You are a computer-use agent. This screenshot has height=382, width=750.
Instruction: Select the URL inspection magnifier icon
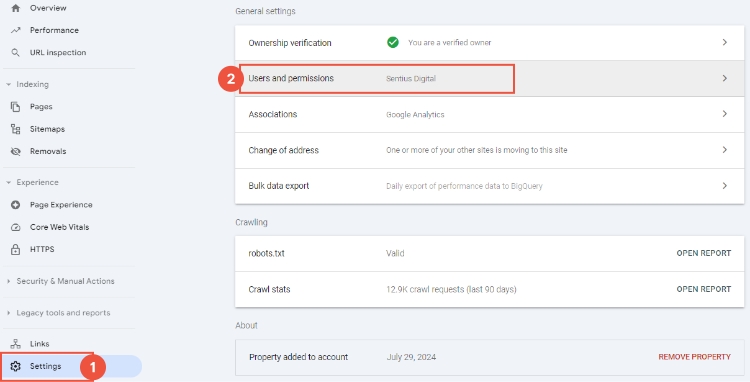tap(16, 53)
